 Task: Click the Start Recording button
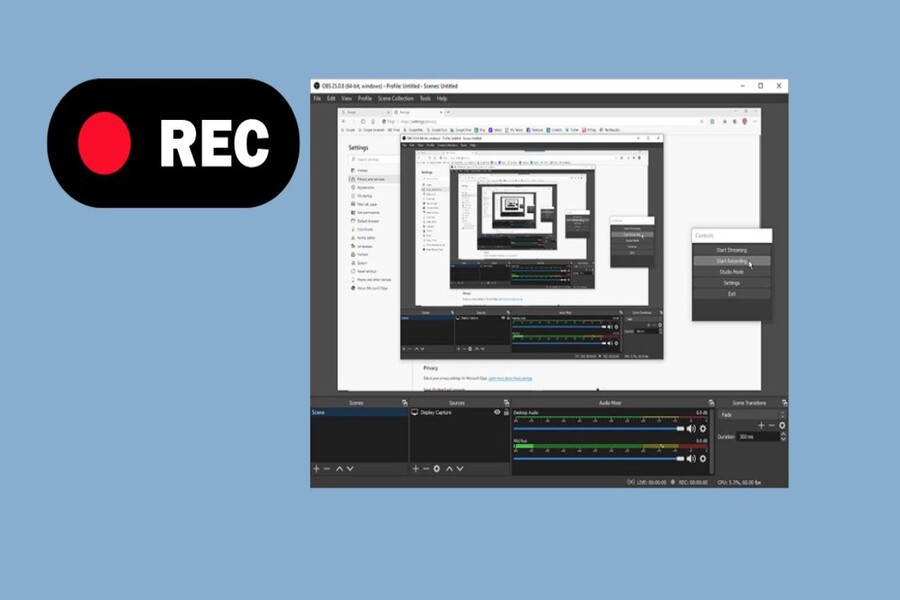point(731,261)
